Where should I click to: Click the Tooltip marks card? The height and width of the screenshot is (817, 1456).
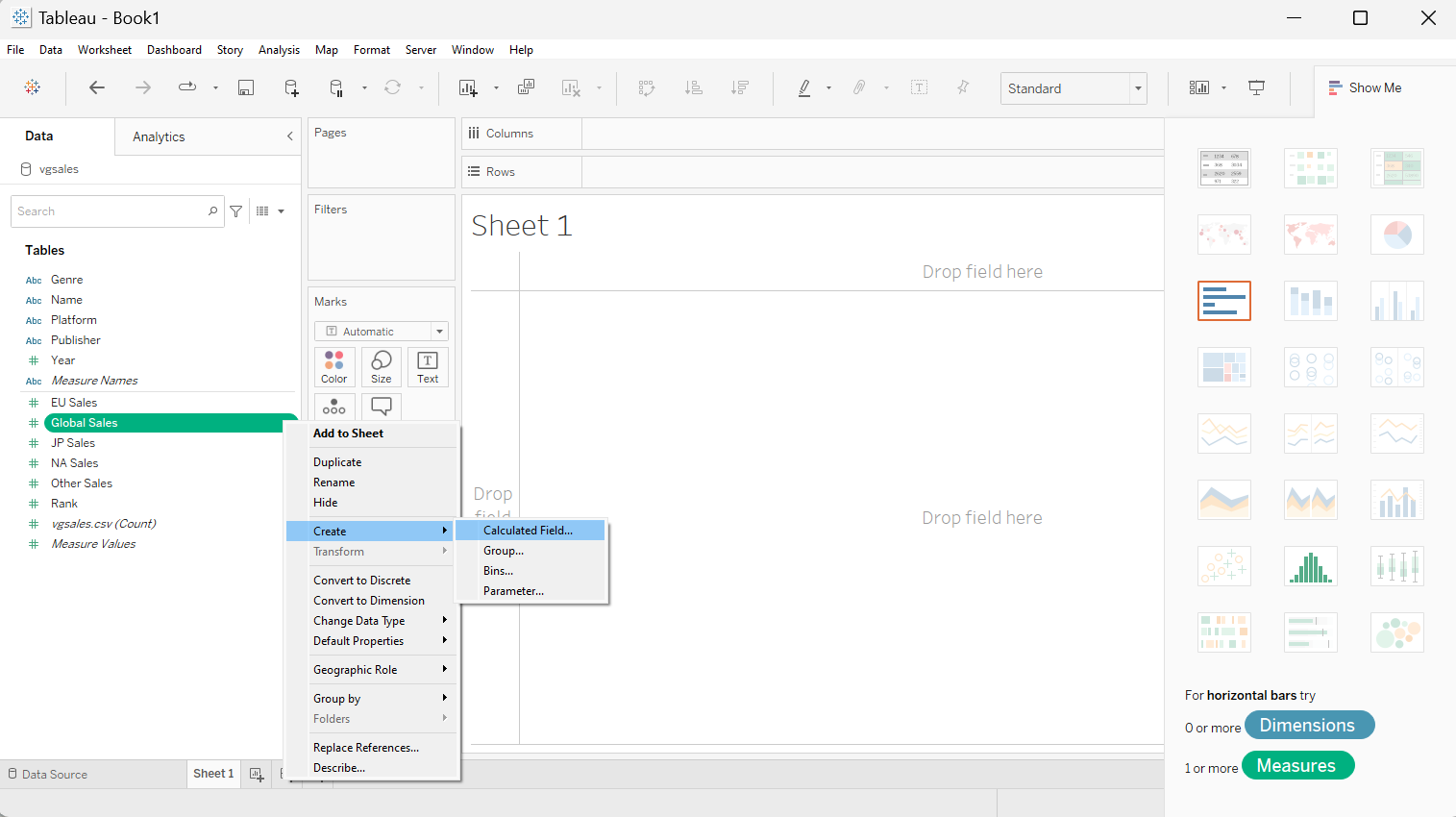click(382, 407)
